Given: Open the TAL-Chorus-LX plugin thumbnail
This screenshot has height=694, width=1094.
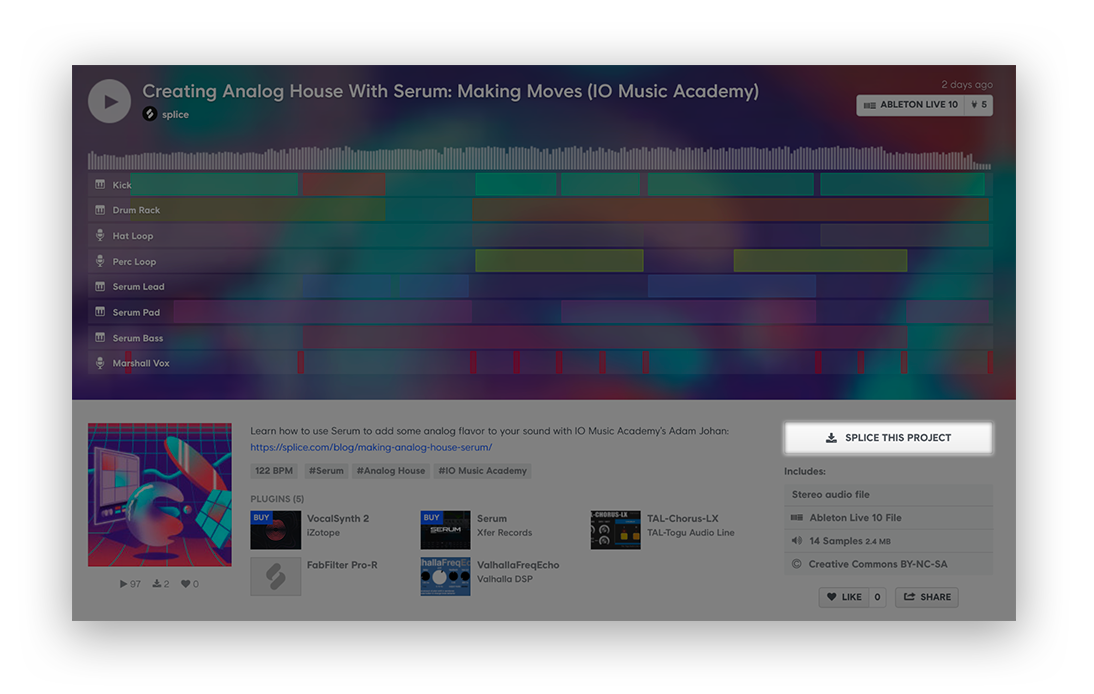Looking at the screenshot, I should tap(615, 530).
